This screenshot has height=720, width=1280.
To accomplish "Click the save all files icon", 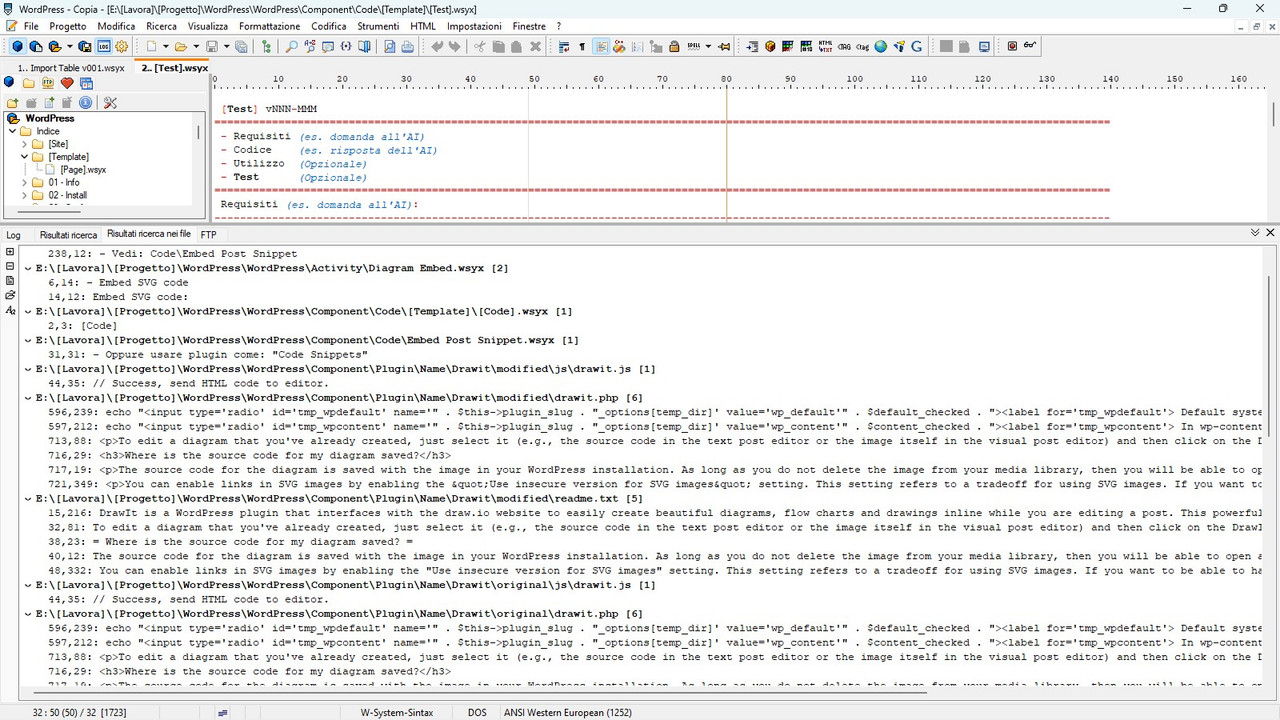I will point(241,46).
